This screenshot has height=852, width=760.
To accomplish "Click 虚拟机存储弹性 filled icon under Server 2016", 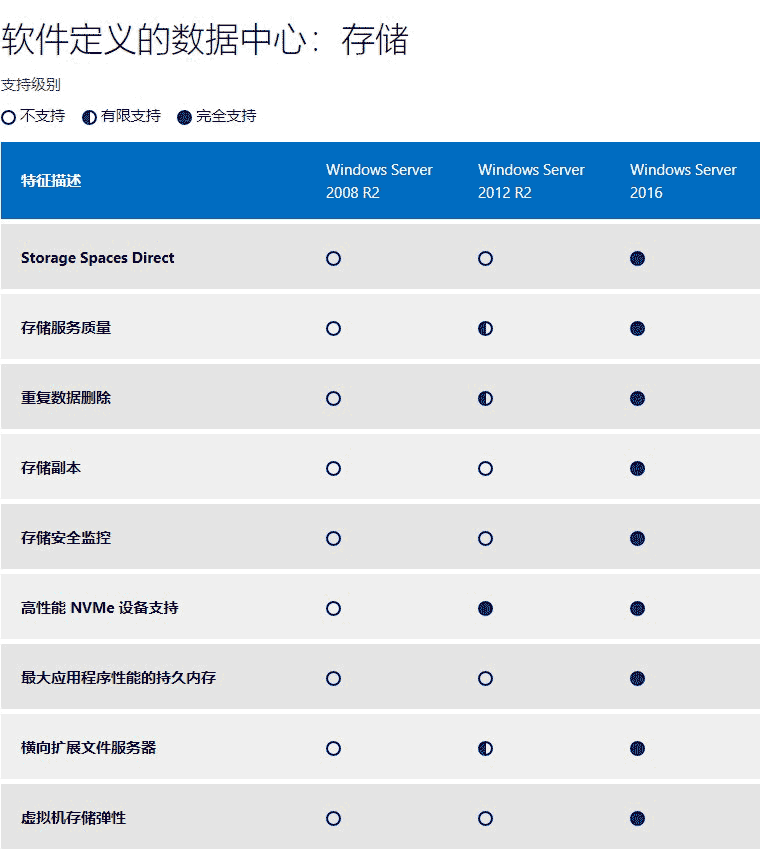I will 637,818.
